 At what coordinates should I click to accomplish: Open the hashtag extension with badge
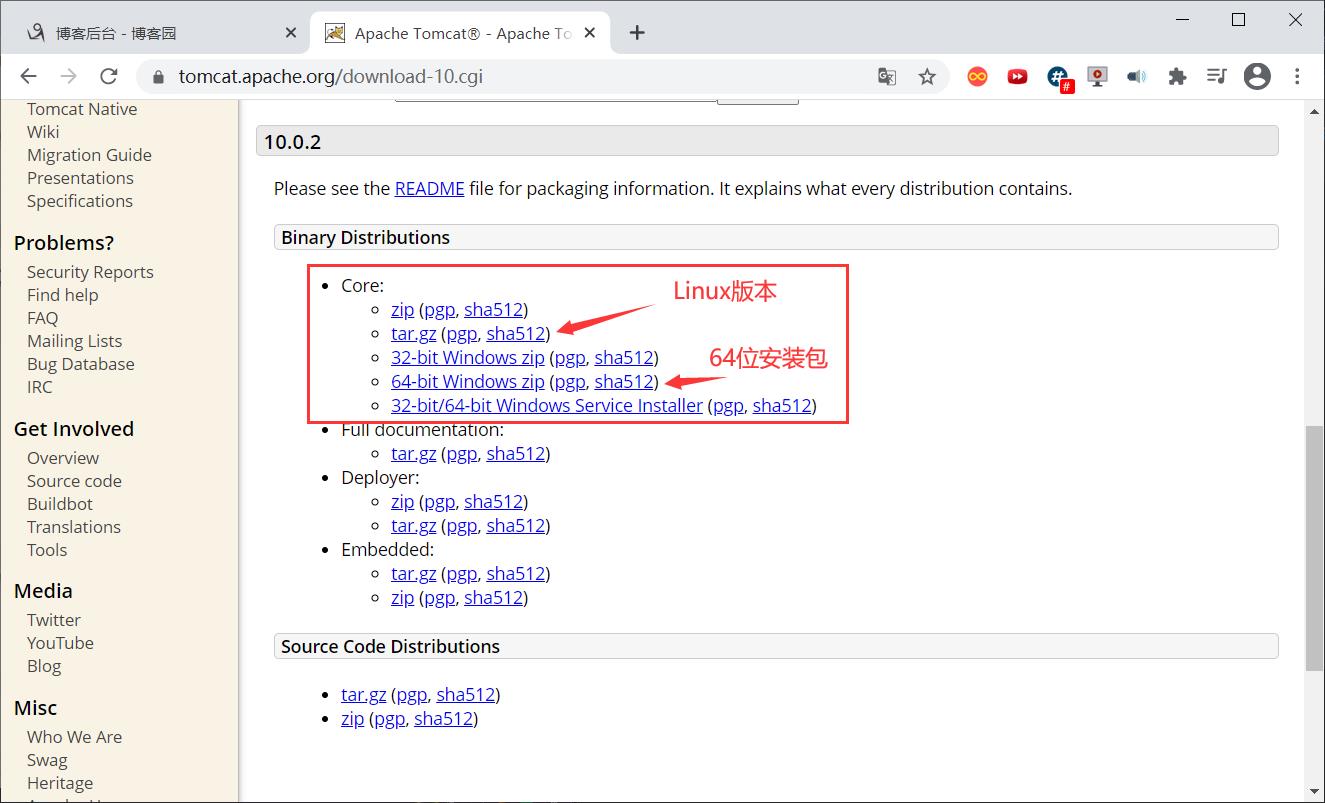tap(1059, 78)
